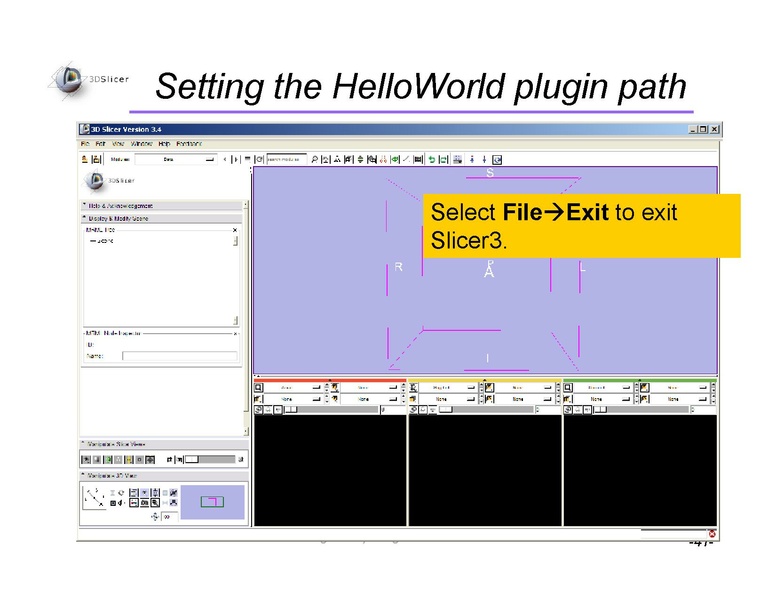Click the layout chooser icon in toolbar
This screenshot has width=776, height=600.
point(458,159)
